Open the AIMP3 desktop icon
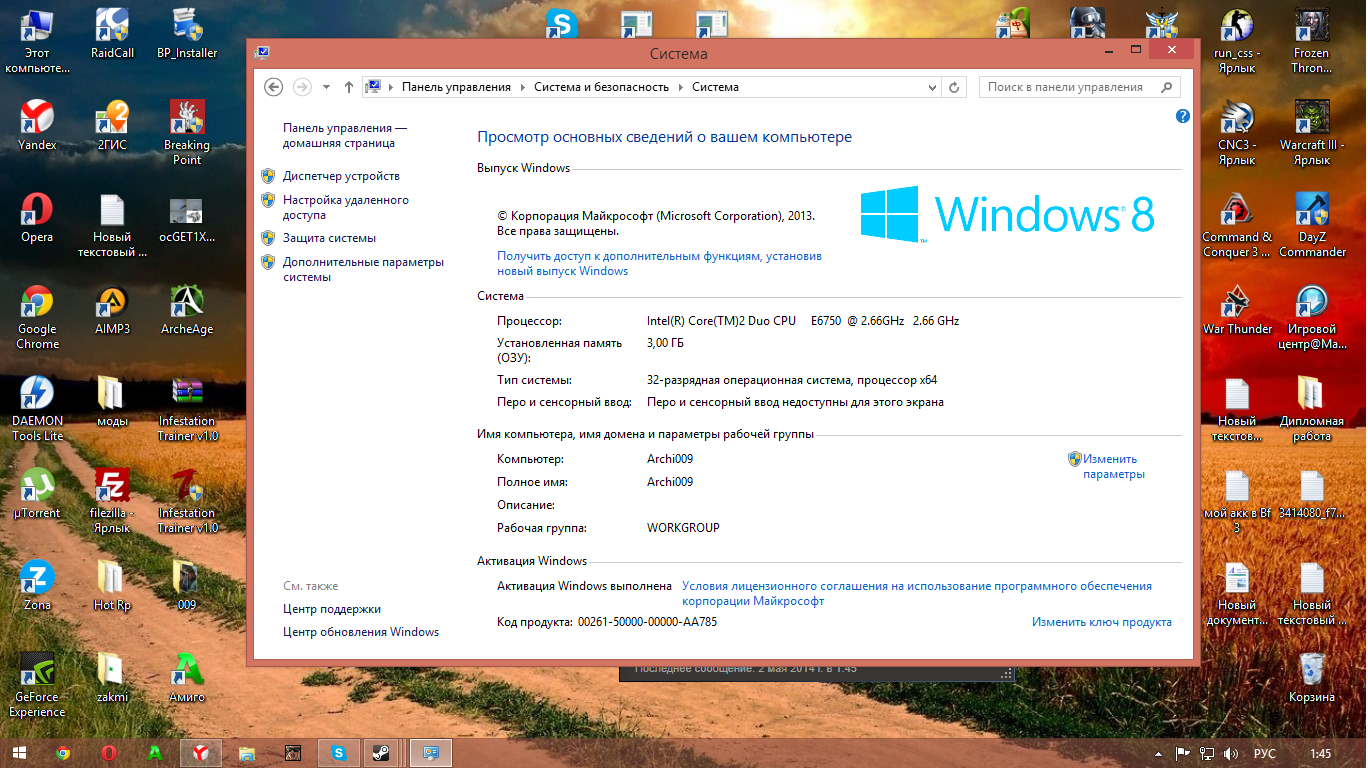This screenshot has width=1368, height=768. point(112,309)
